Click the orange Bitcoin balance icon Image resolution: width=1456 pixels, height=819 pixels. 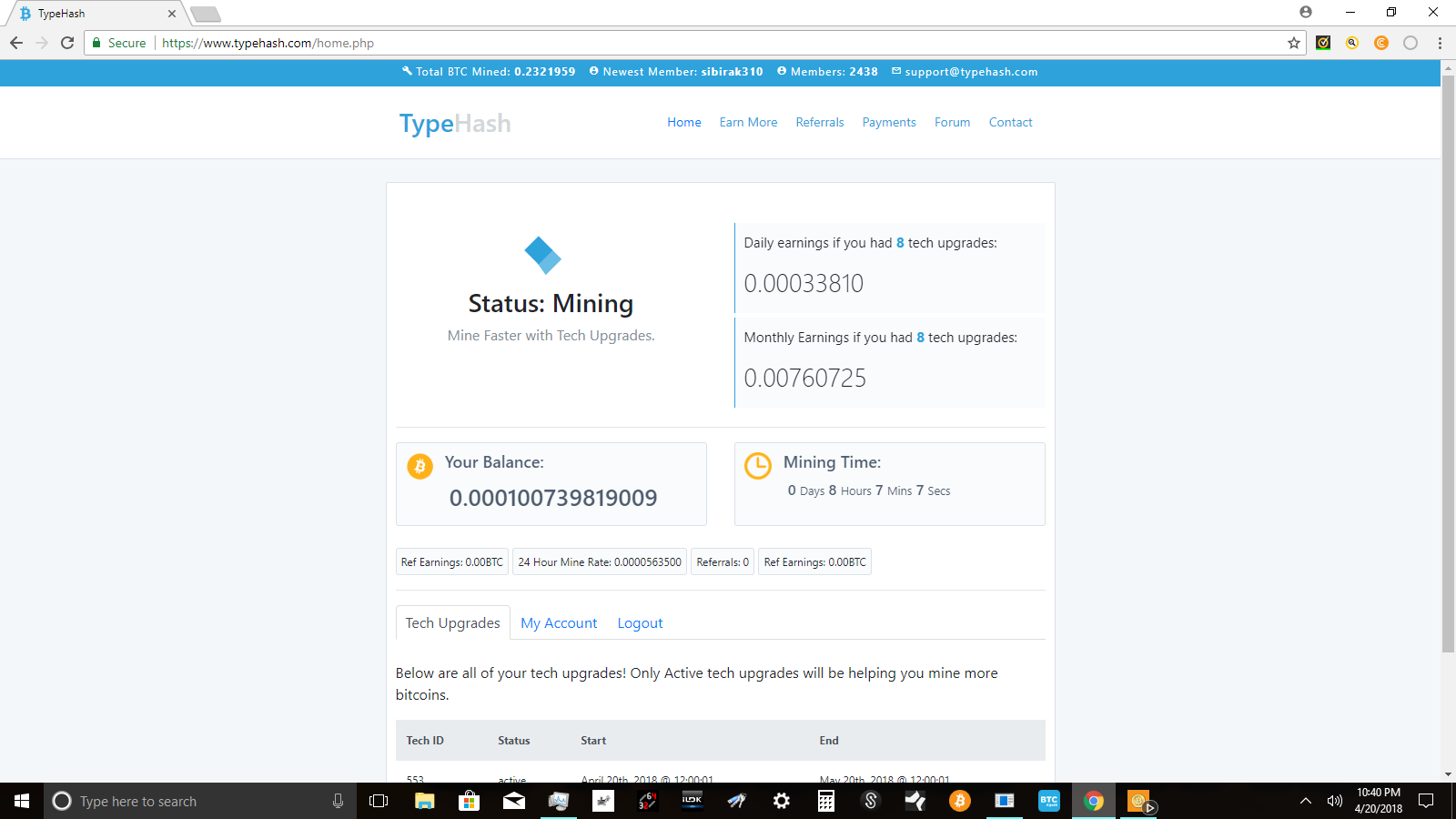420,467
